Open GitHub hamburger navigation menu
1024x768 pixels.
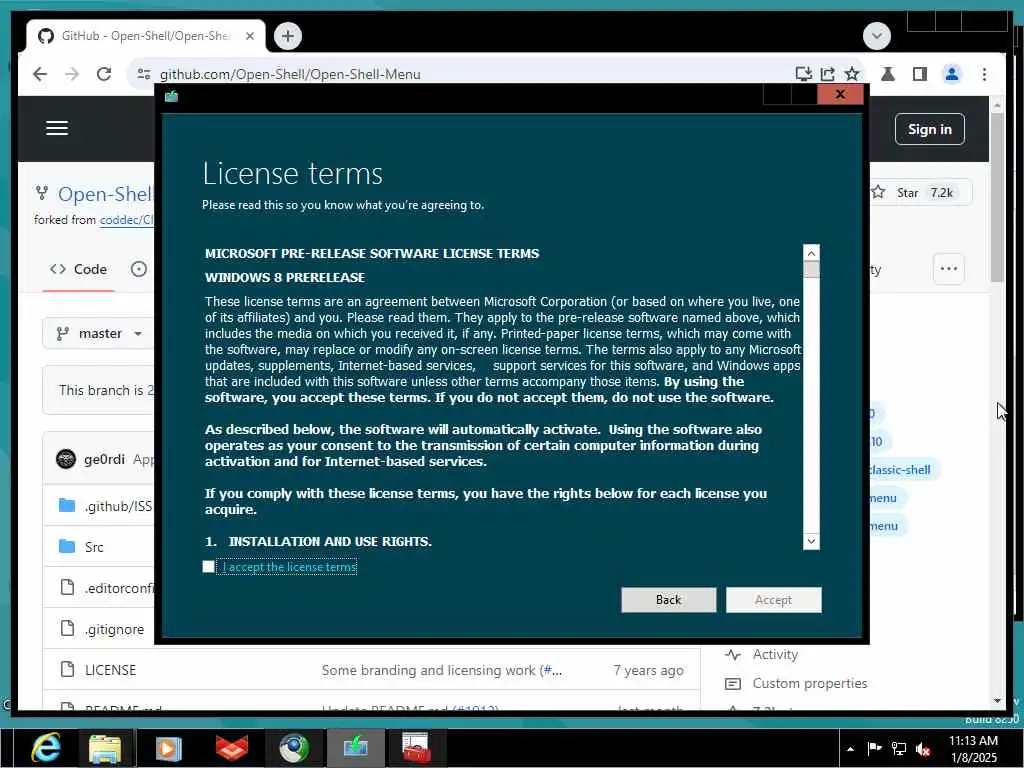click(57, 128)
